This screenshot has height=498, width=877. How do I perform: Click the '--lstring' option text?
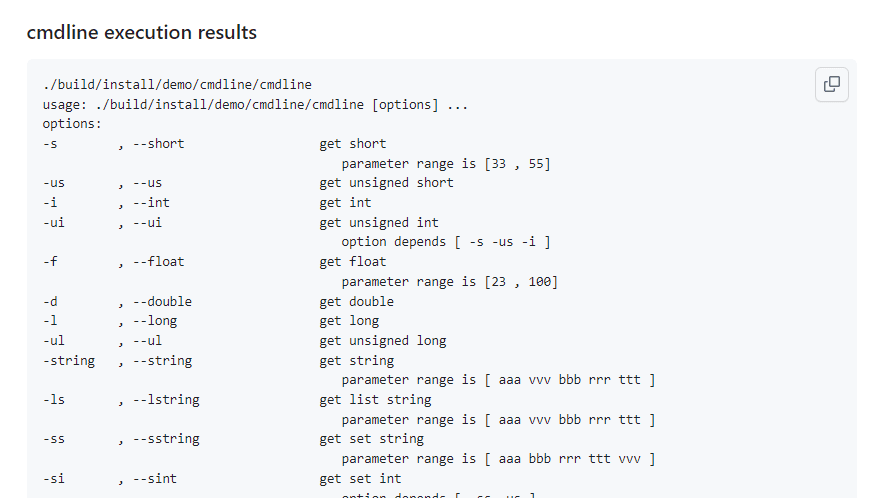coord(166,400)
